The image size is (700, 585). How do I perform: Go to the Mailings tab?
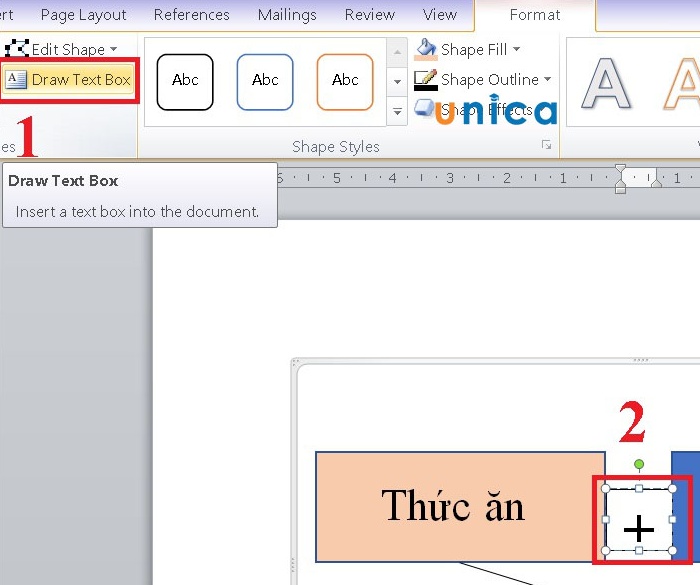pos(287,15)
